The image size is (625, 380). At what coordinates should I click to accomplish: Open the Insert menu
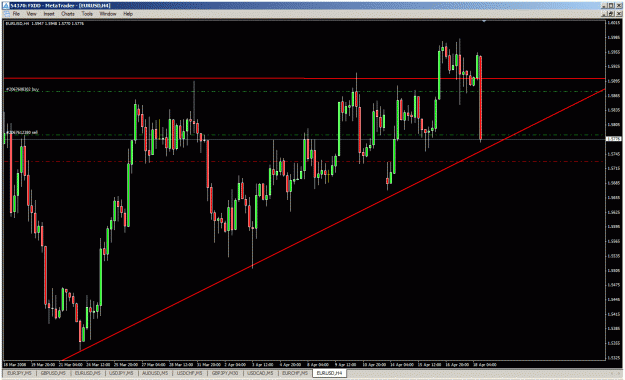[49, 14]
